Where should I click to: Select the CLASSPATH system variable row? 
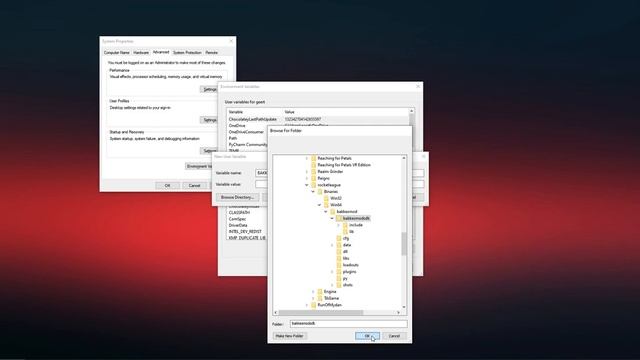pos(247,213)
